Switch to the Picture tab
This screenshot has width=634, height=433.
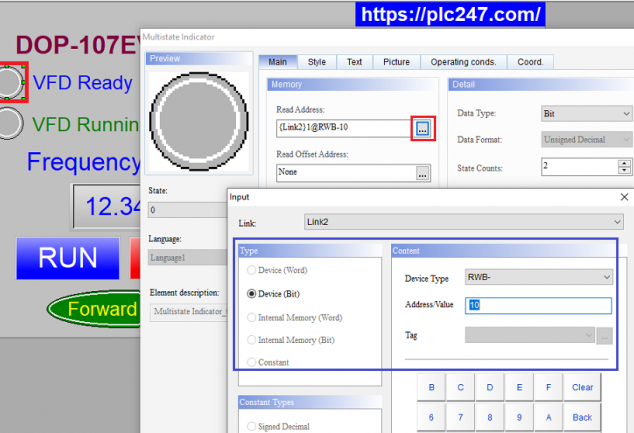point(396,62)
